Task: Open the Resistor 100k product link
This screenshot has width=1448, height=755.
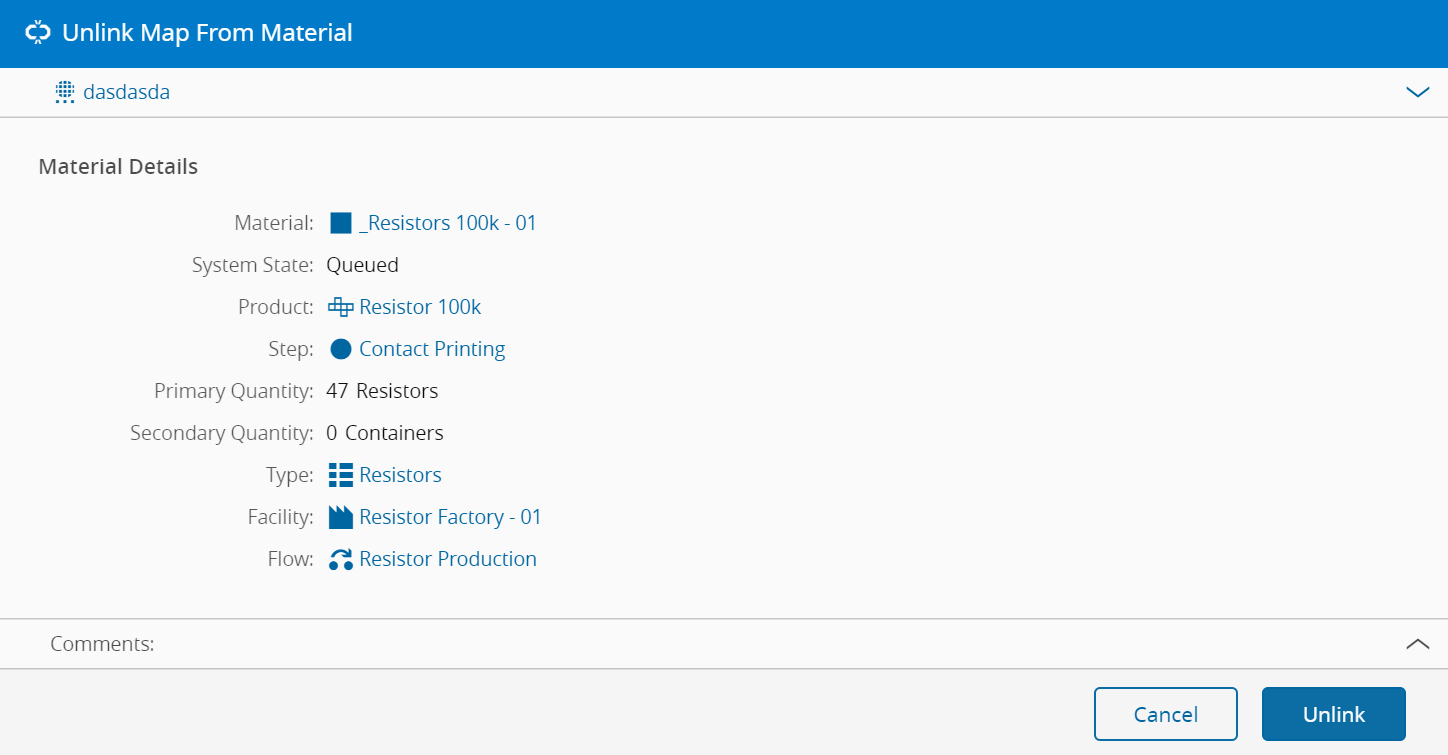Action: coord(420,307)
